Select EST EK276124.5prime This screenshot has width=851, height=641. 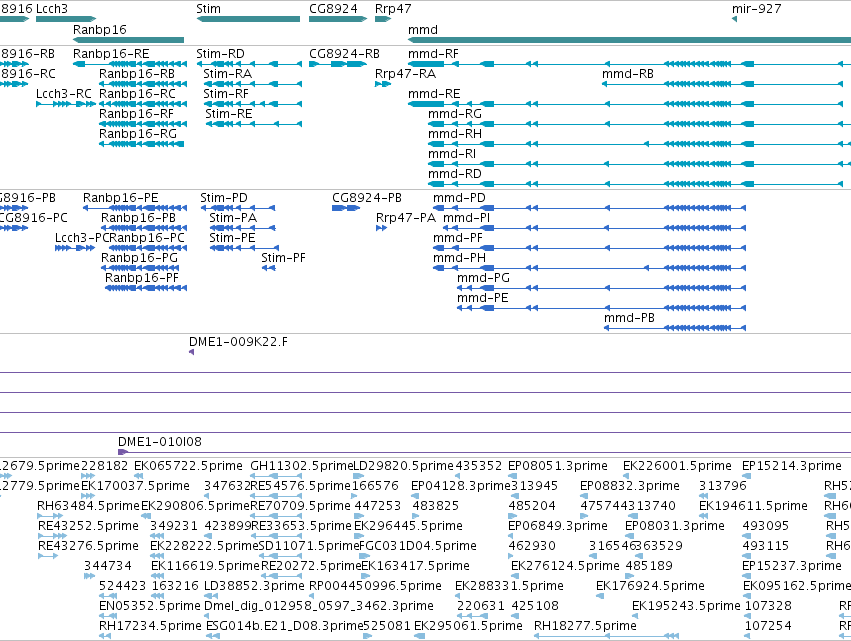point(565,567)
